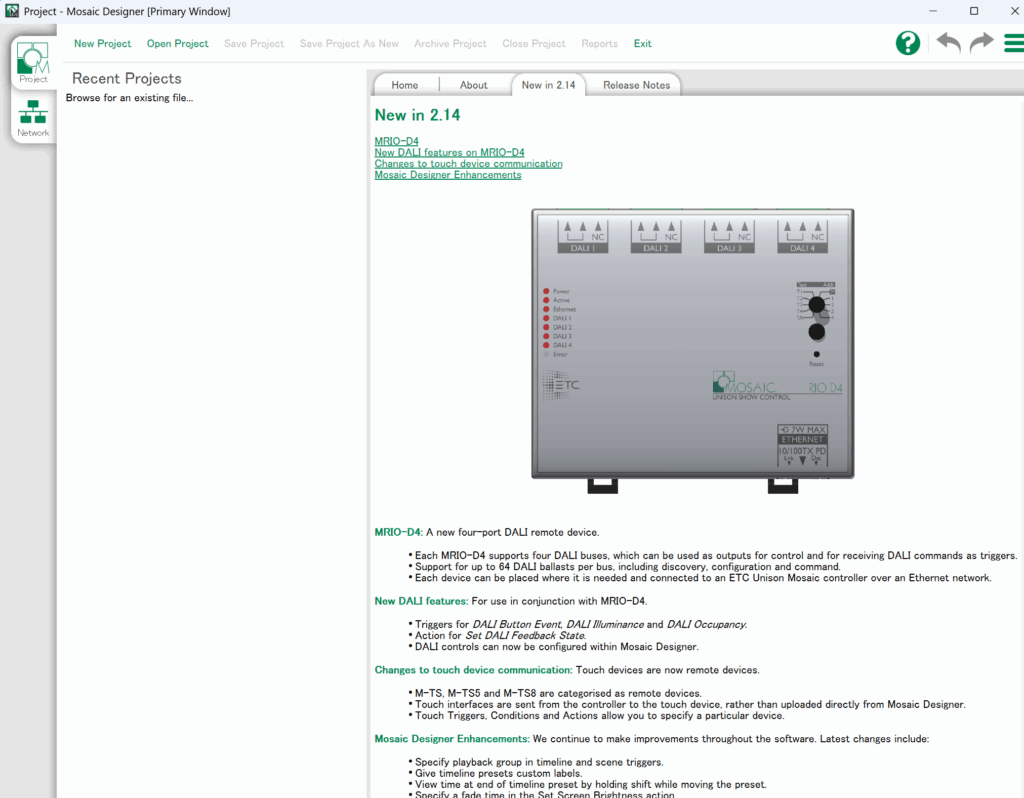This screenshot has height=798, width=1024.
Task: Click Open Project in the toolbar
Action: [178, 44]
